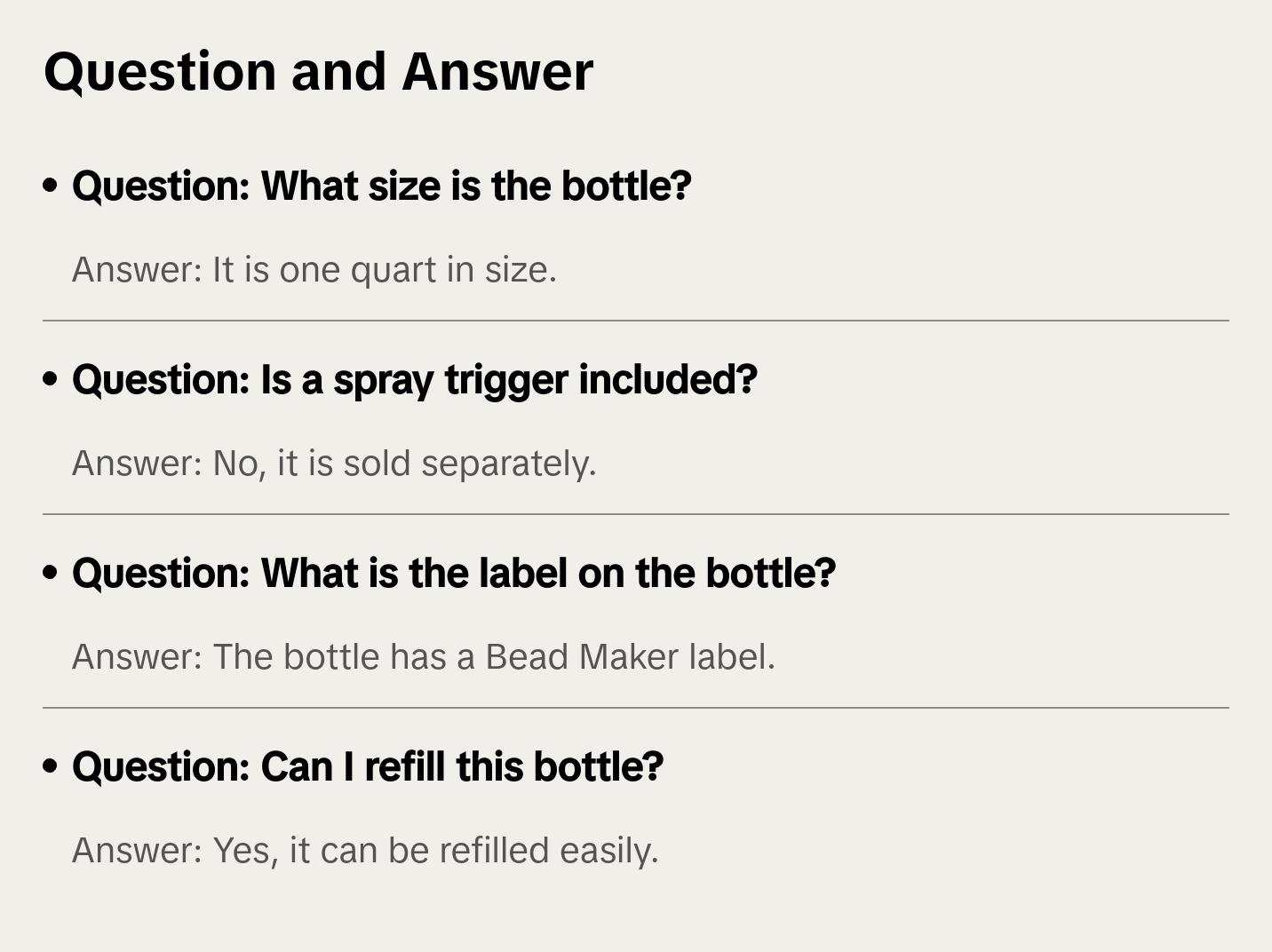Select the "Can I refill this bottle?" question
The width and height of the screenshot is (1272, 952).
tap(367, 766)
